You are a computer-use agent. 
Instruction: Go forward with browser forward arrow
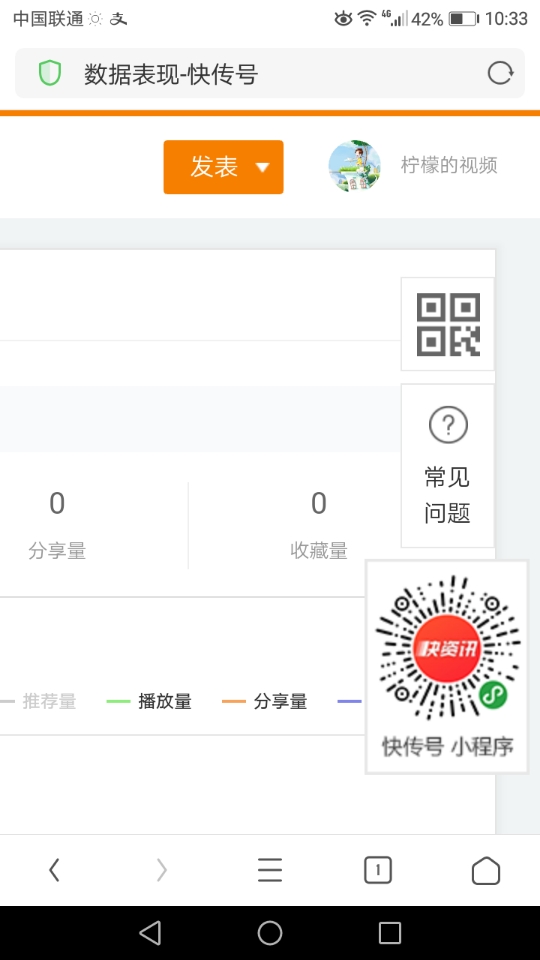pos(162,870)
